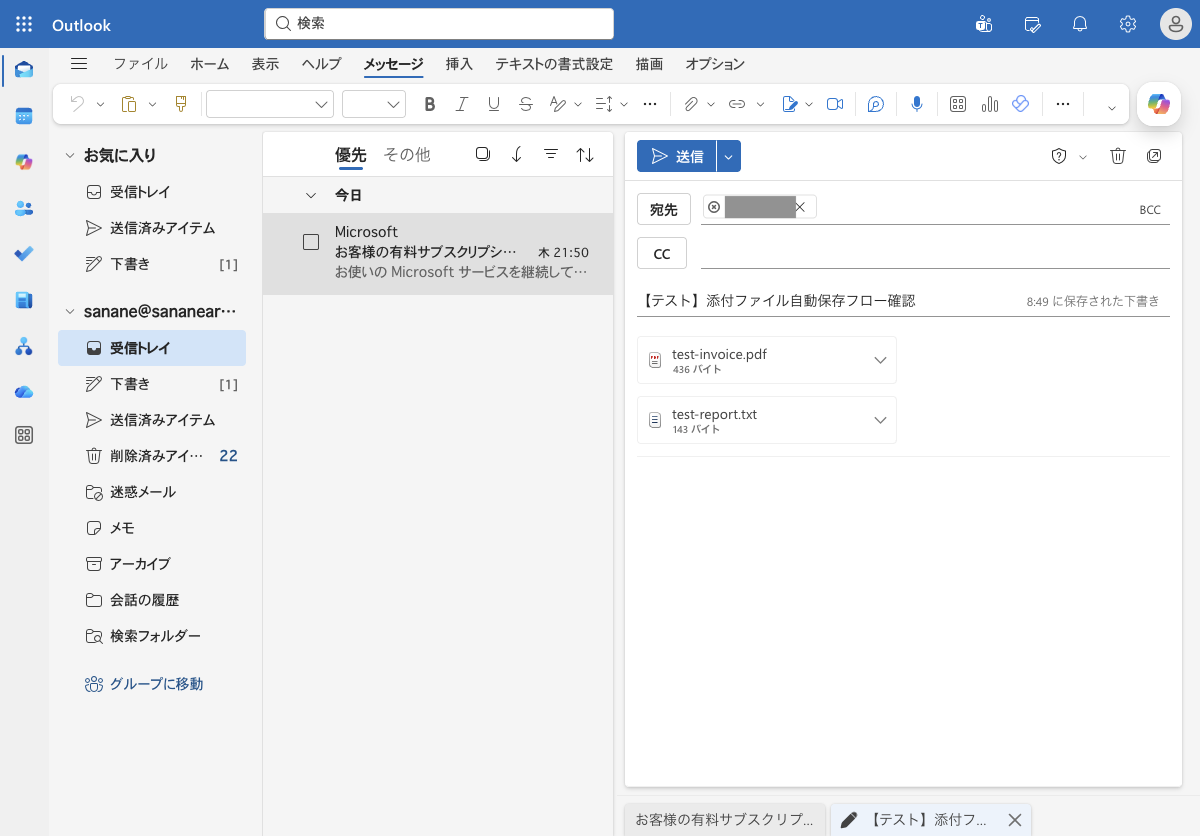Click the CC button
Screen dimensions: 1200x836
[x=662, y=253]
